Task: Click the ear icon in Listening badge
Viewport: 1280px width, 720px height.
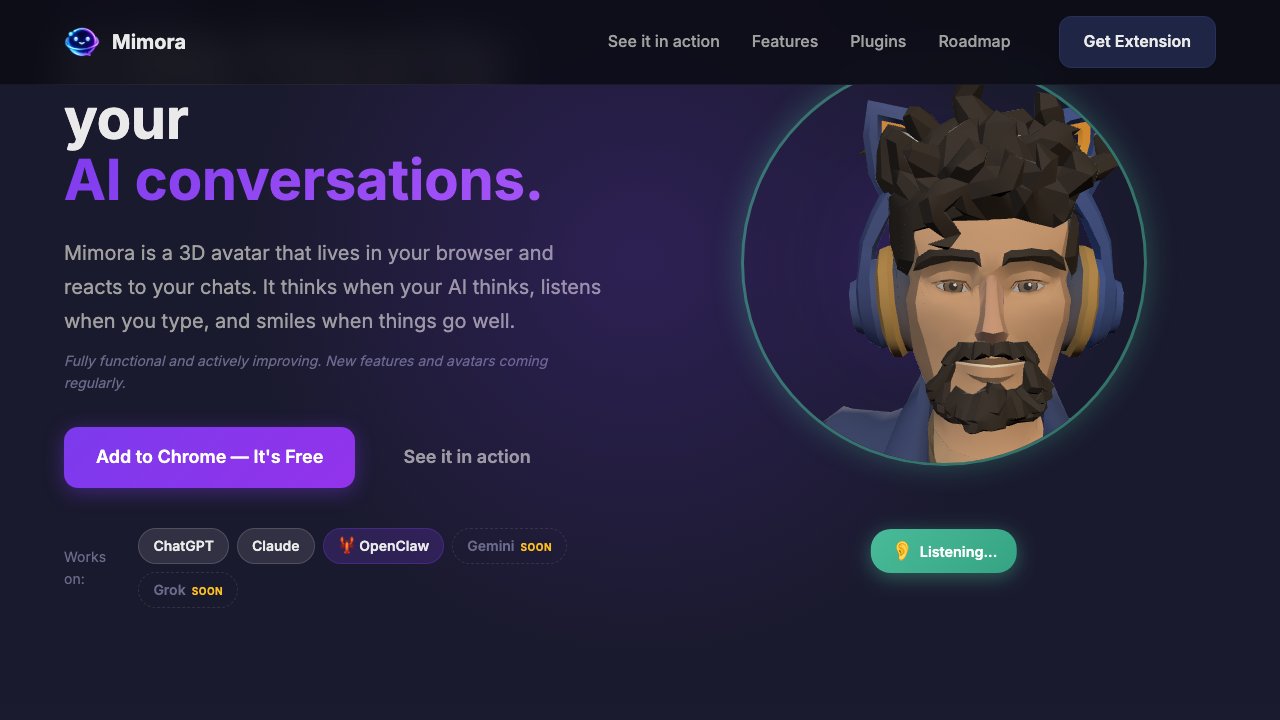Action: click(x=902, y=551)
